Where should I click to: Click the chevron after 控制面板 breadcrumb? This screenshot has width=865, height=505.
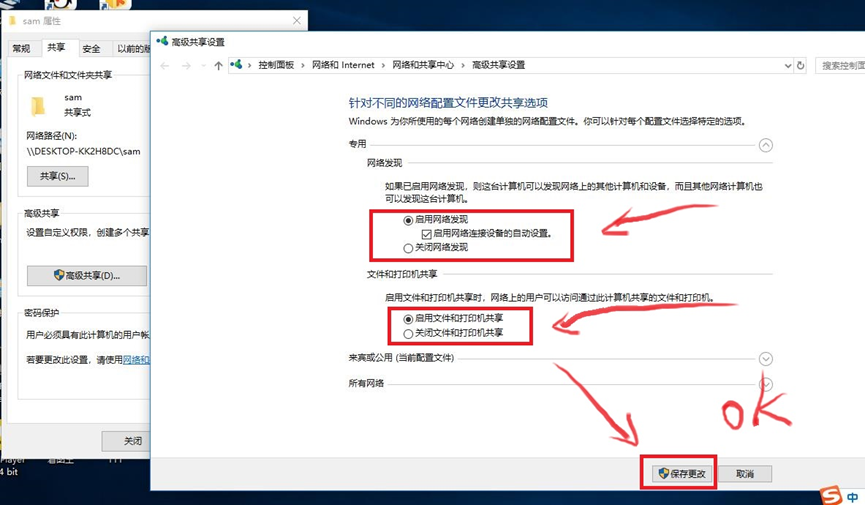click(303, 65)
